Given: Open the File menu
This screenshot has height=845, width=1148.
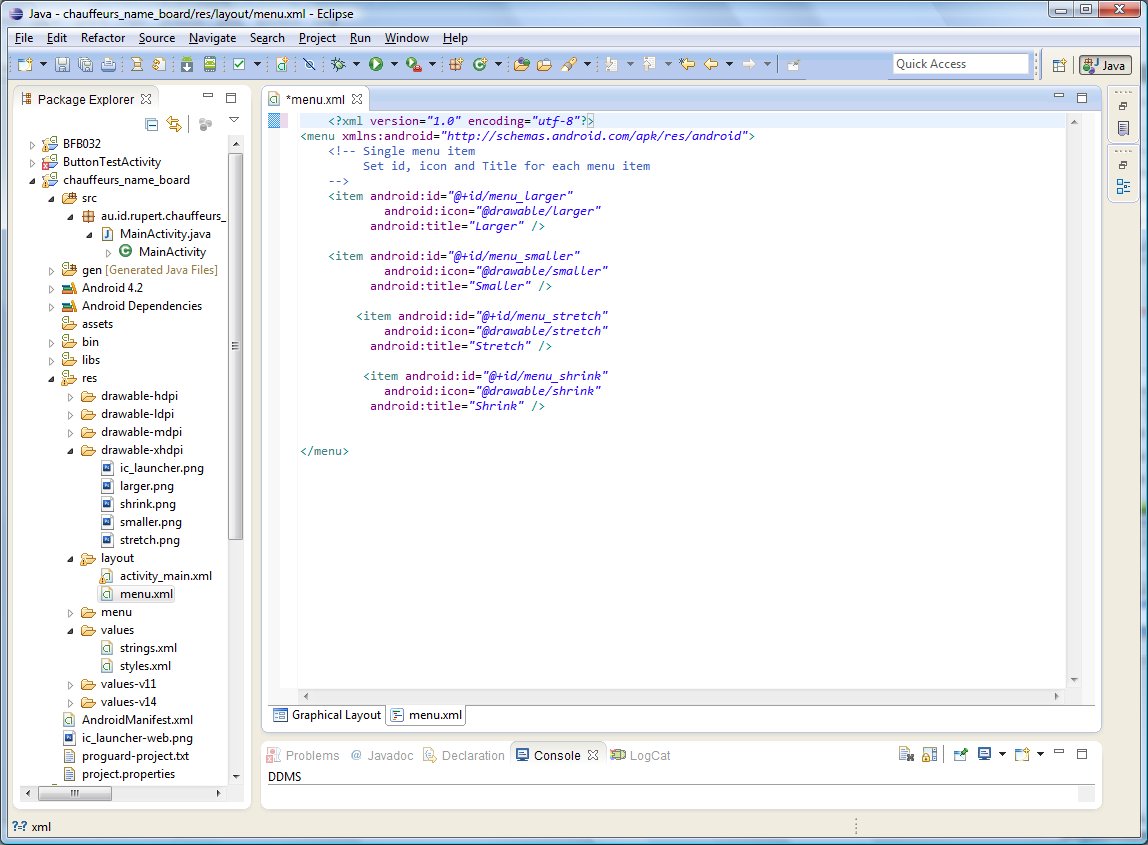Looking at the screenshot, I should click(24, 38).
